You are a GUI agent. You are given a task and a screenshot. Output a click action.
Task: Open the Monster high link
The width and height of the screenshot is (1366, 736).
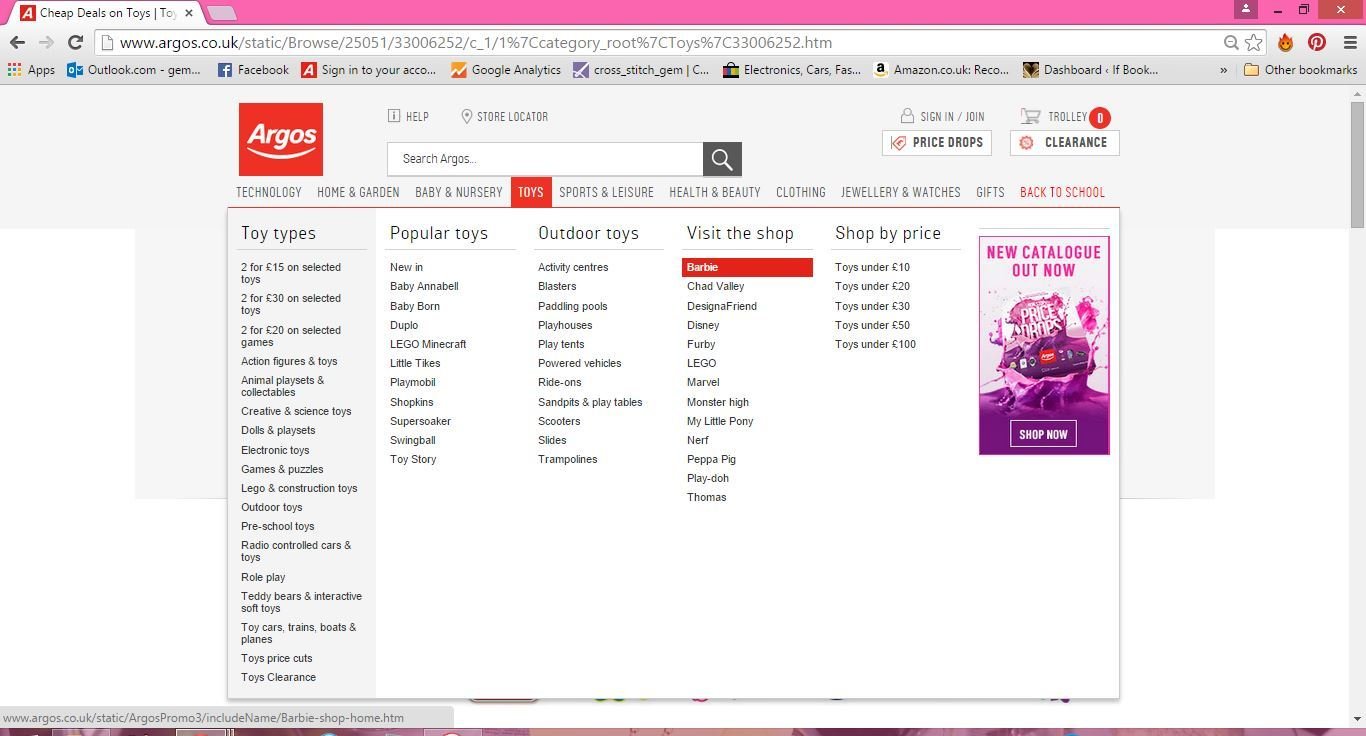click(718, 402)
